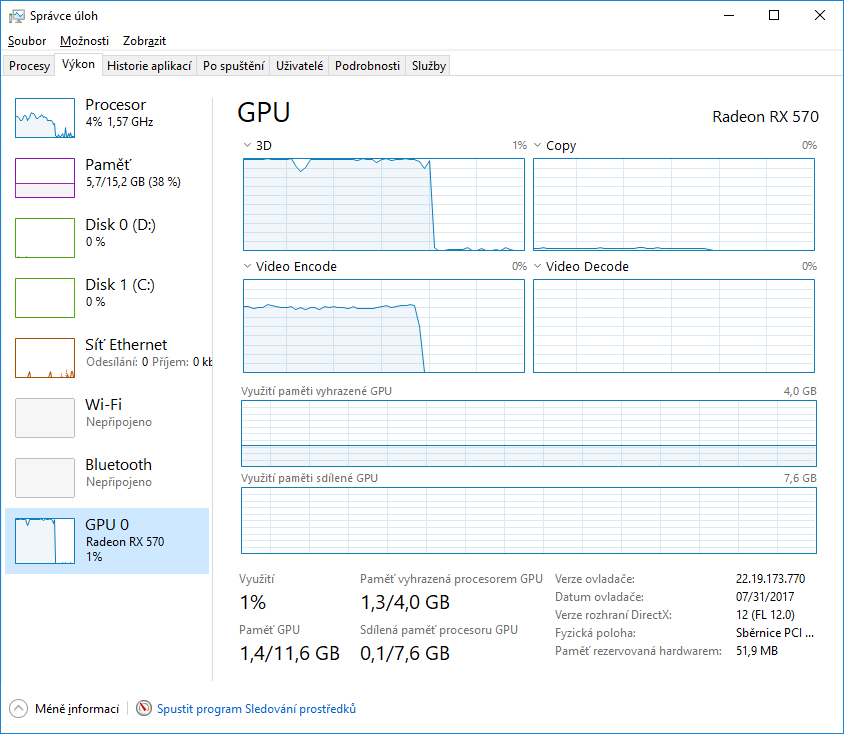Click the Spustit program Sledování prostředků link

(256, 709)
